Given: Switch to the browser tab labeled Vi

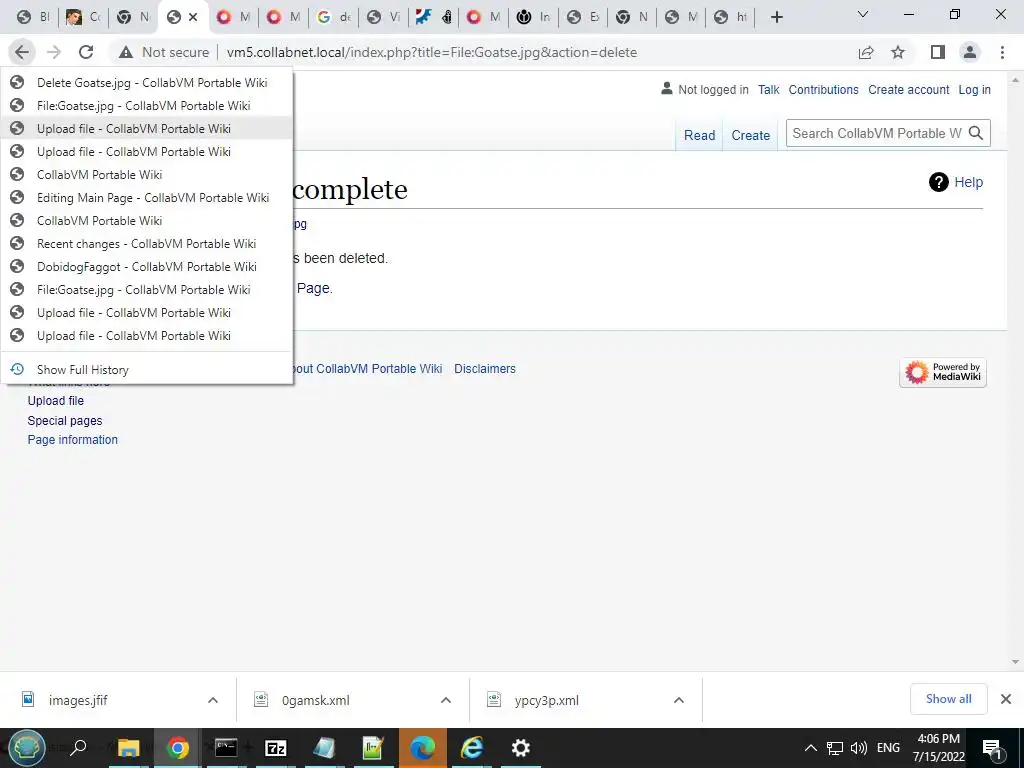Looking at the screenshot, I should (384, 17).
